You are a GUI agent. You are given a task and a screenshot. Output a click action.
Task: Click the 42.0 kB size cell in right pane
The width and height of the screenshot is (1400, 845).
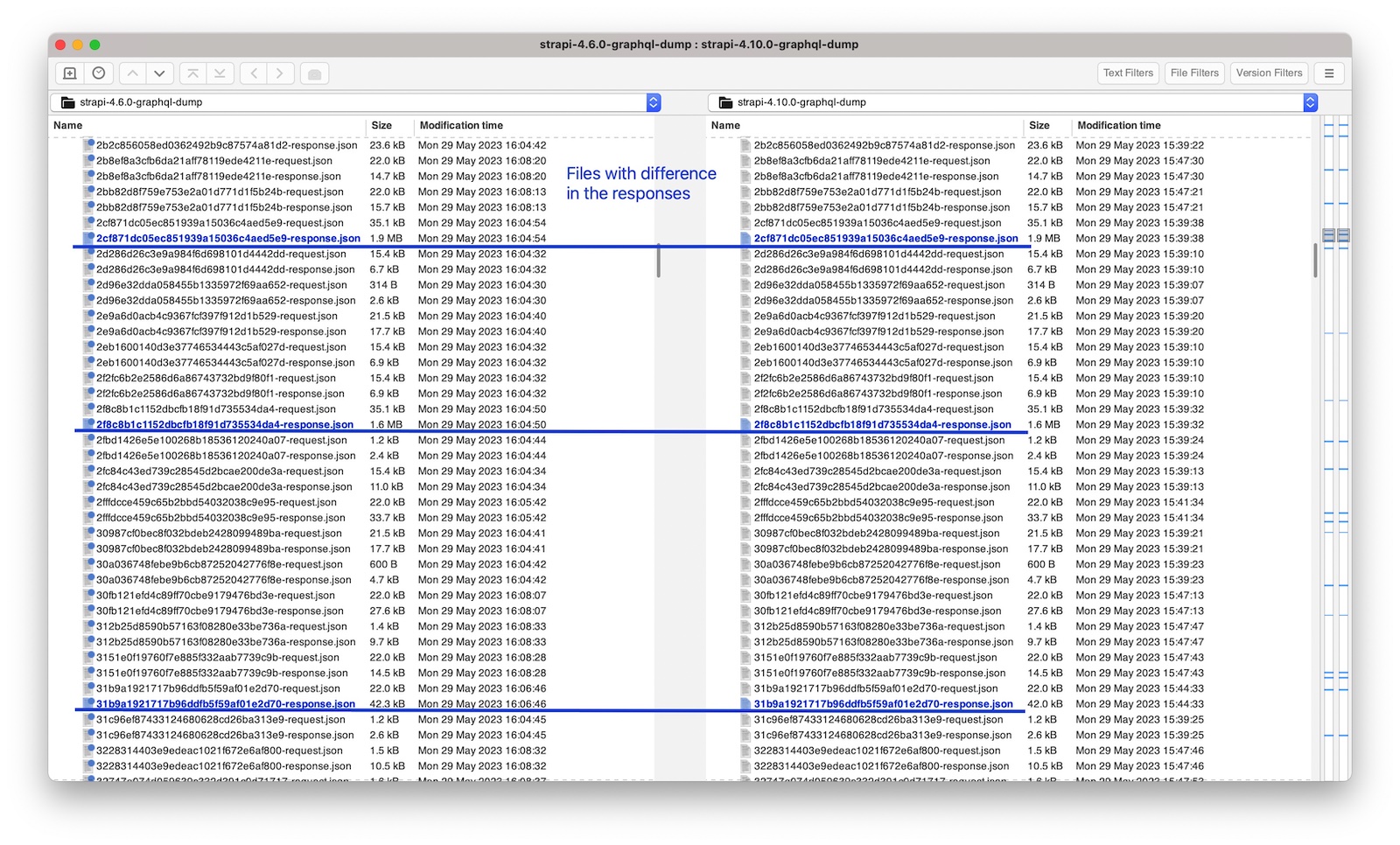tap(1045, 703)
